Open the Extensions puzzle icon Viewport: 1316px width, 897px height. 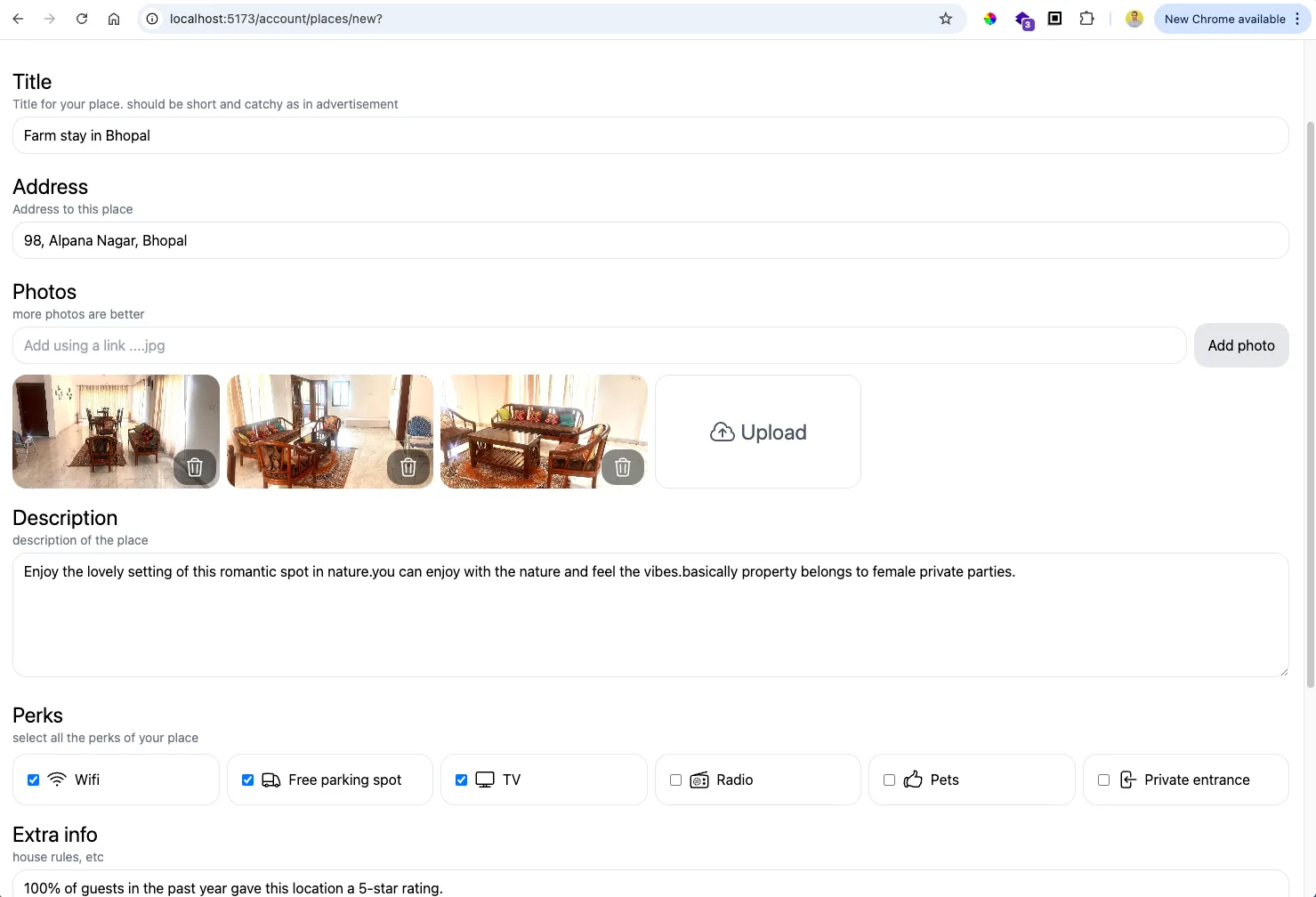[1086, 19]
